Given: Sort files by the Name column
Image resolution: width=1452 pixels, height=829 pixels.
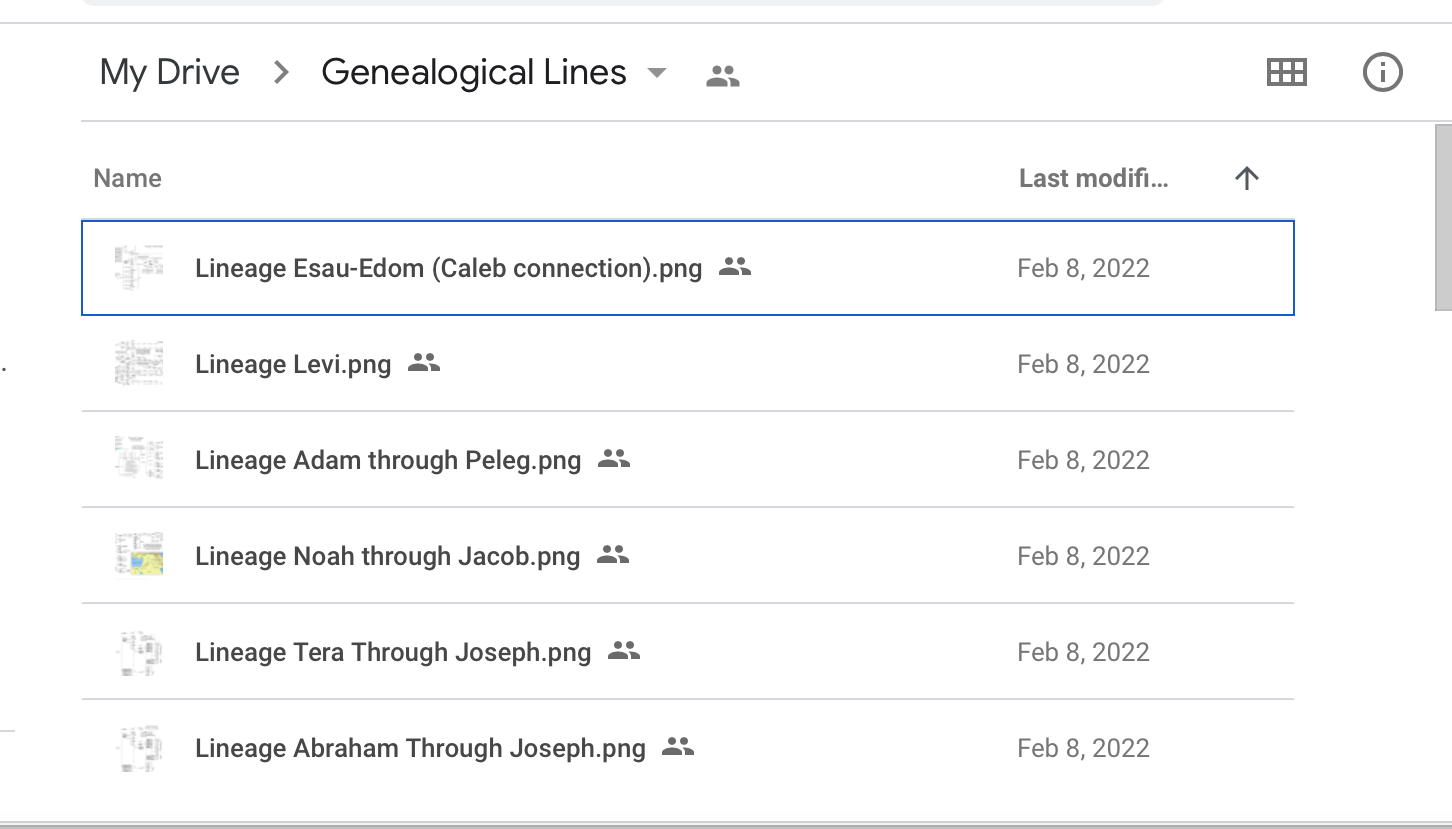Looking at the screenshot, I should coord(127,177).
